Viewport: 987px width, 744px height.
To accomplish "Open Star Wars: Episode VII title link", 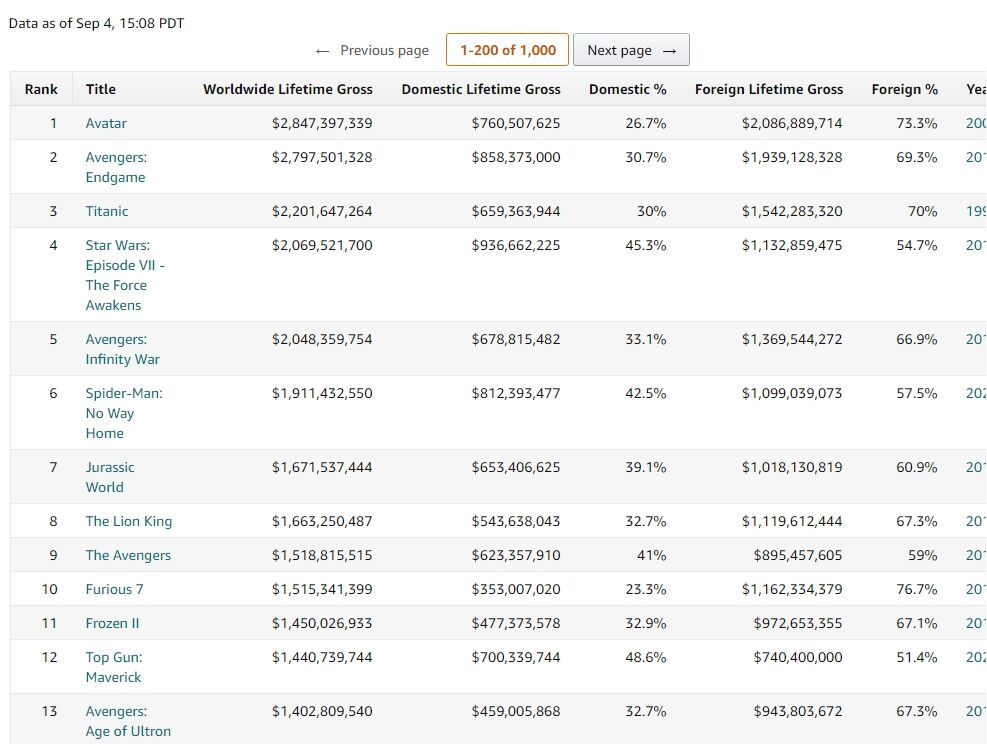I will (x=125, y=275).
